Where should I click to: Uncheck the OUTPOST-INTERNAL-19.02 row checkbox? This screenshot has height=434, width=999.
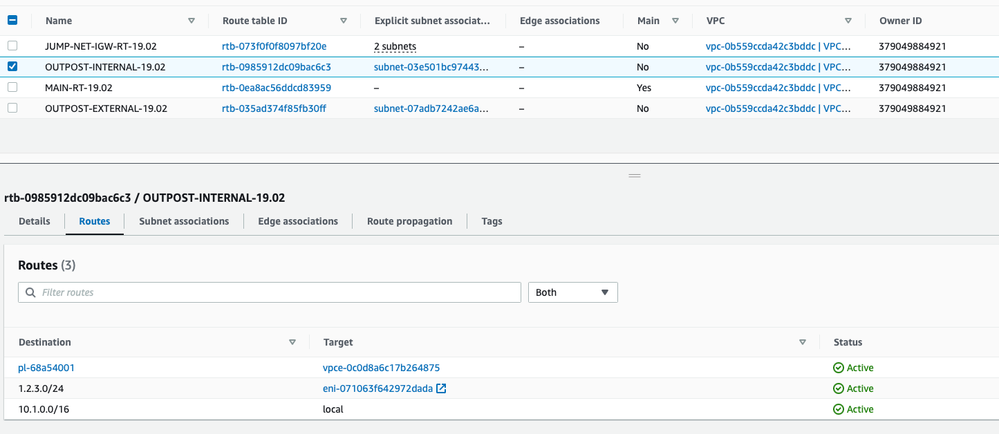(13, 67)
